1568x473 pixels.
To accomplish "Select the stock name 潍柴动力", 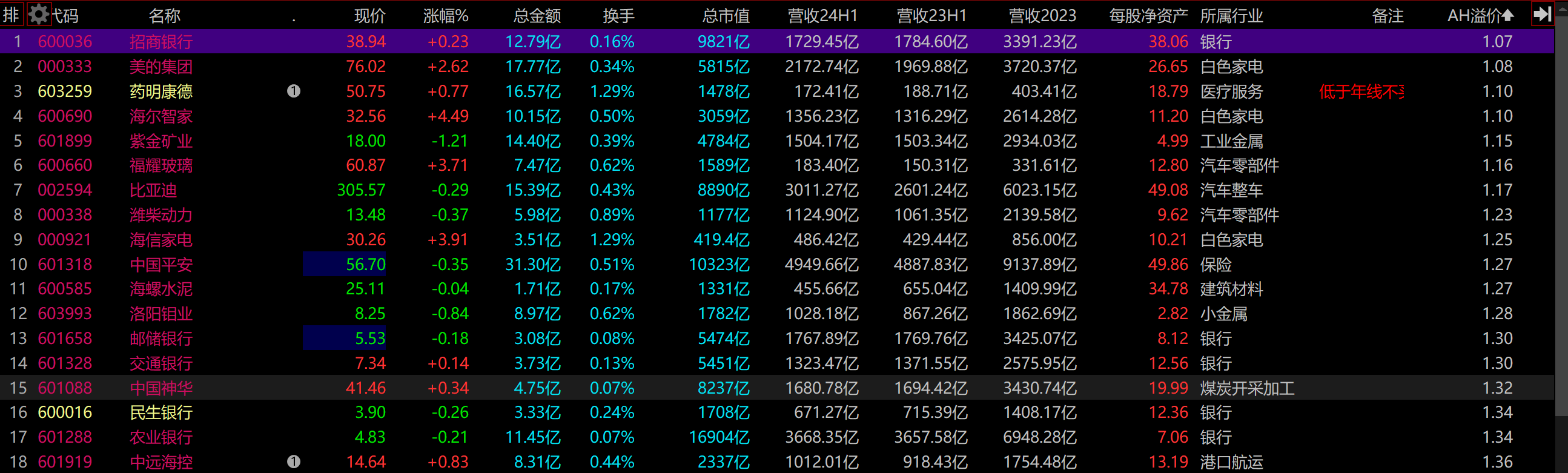I will tap(160, 215).
